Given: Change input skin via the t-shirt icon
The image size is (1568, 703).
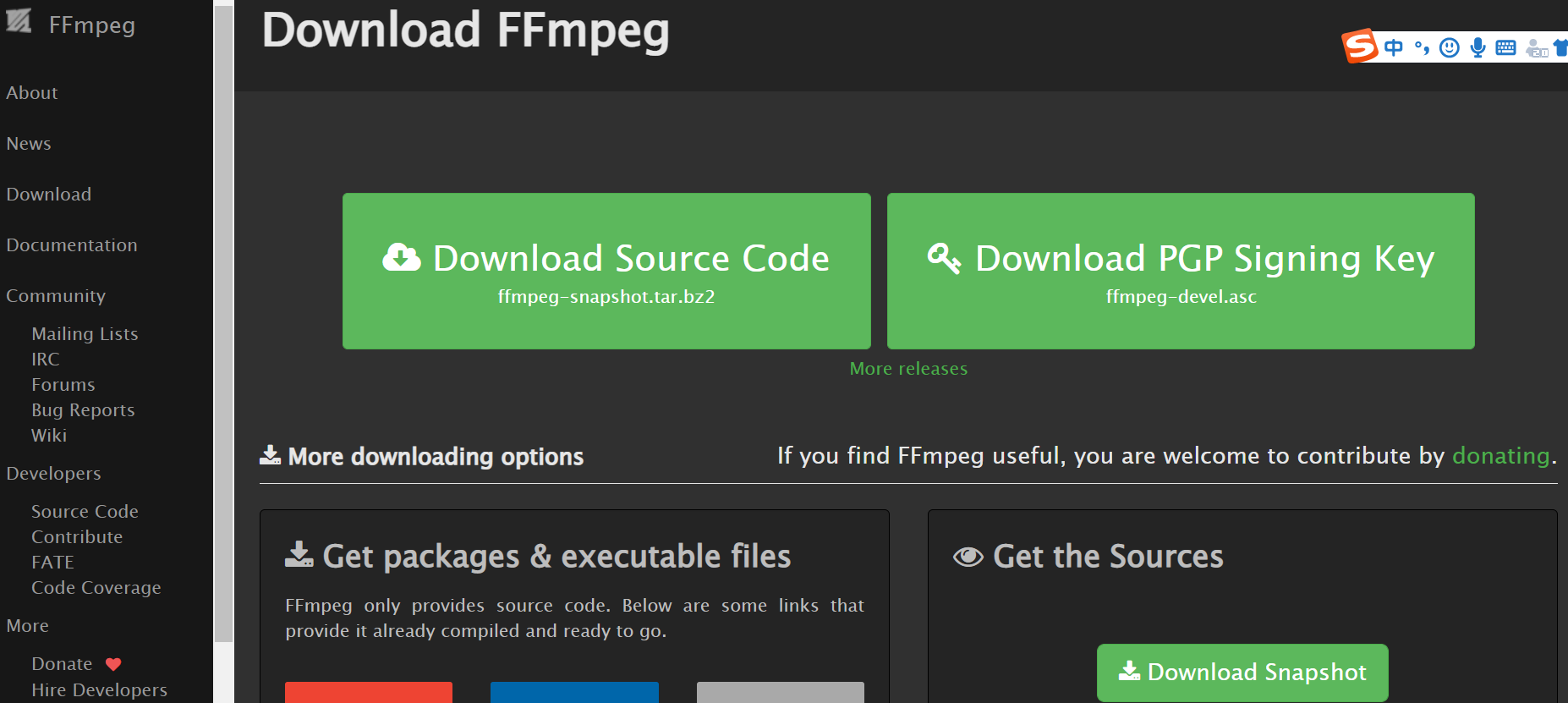Looking at the screenshot, I should click(x=1560, y=47).
